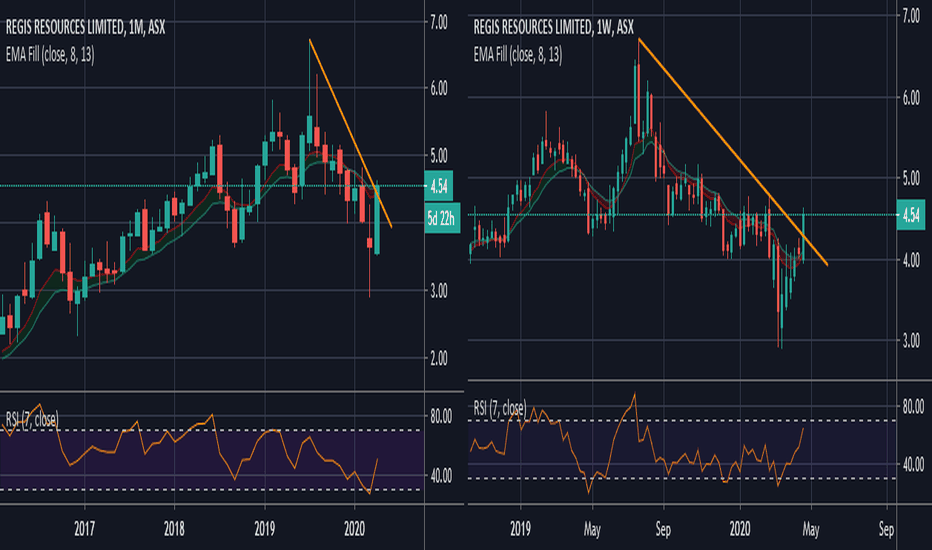
Task: Click the 7.00 price level on the weekly axis
Action: (911, 15)
